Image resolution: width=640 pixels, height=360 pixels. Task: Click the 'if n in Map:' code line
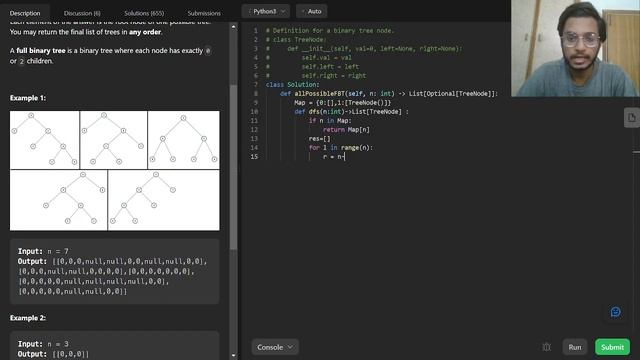[x=330, y=120]
